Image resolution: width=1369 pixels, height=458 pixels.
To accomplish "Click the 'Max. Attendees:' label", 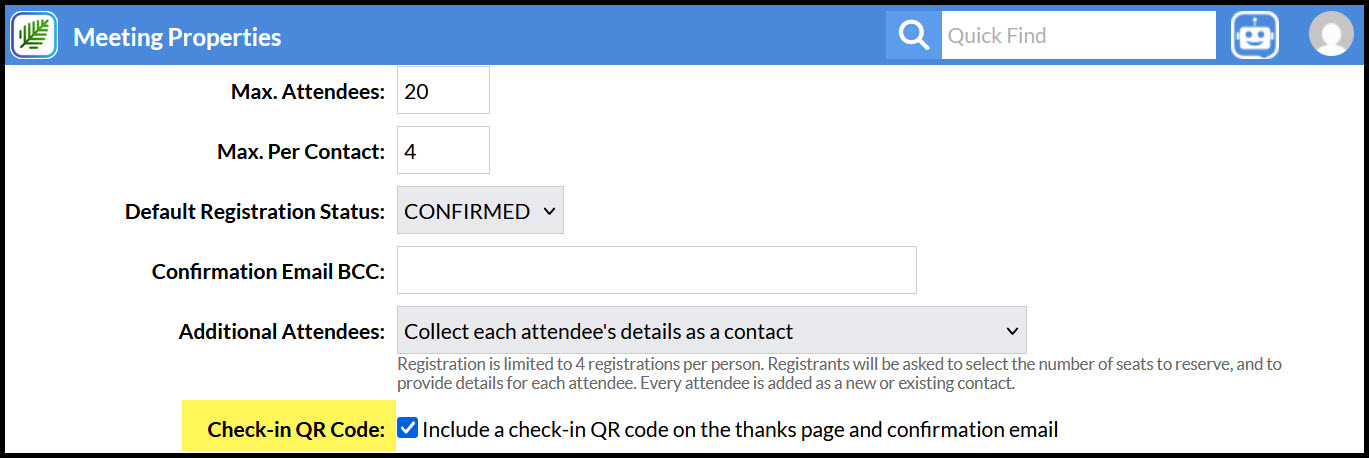I will pos(308,92).
